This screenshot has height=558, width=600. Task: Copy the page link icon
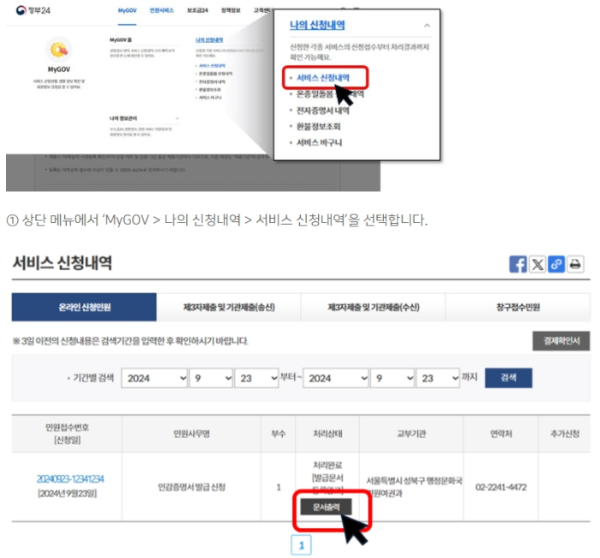click(x=556, y=264)
